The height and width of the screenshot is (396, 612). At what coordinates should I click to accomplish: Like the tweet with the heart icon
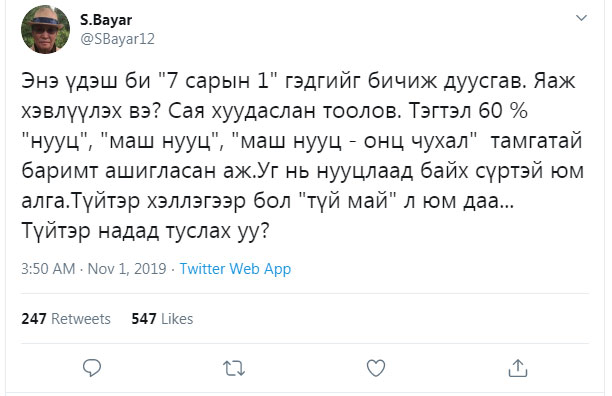point(376,368)
